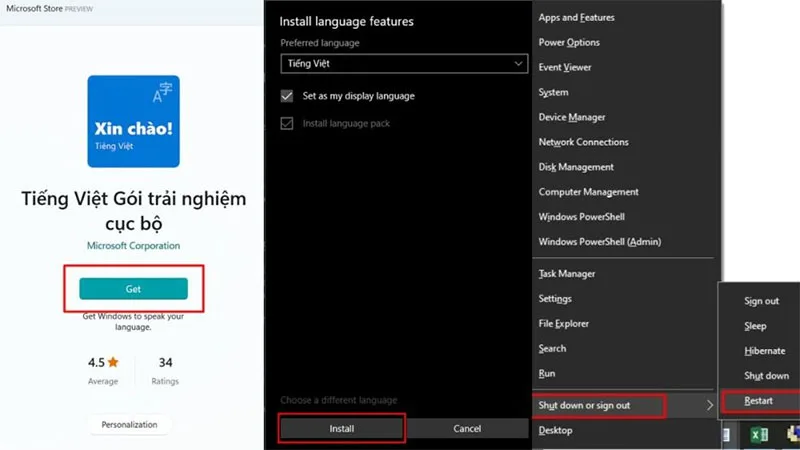Open Device Manager from the menu
The height and width of the screenshot is (450, 800).
572,117
